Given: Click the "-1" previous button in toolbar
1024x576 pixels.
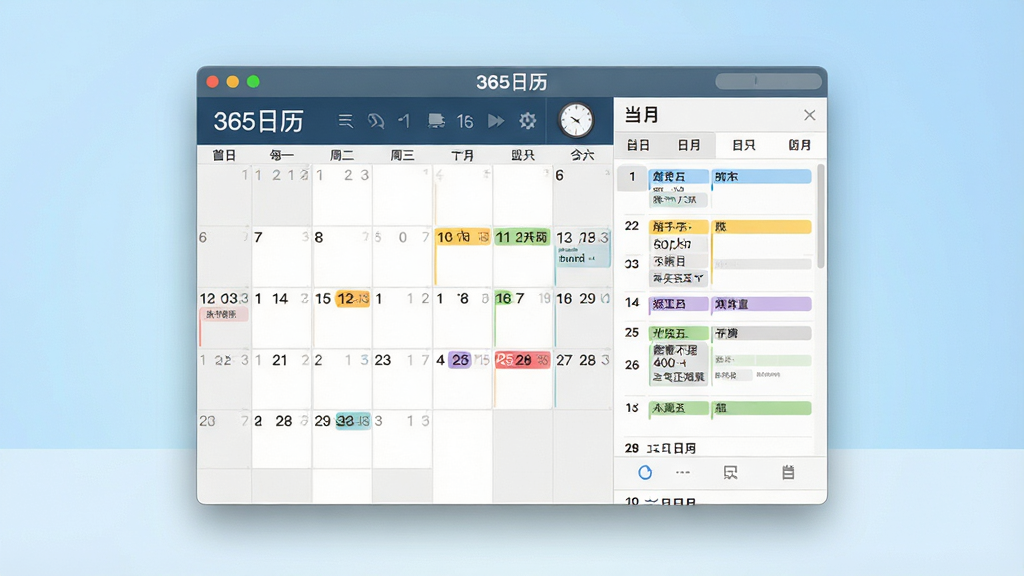Looking at the screenshot, I should (x=404, y=121).
